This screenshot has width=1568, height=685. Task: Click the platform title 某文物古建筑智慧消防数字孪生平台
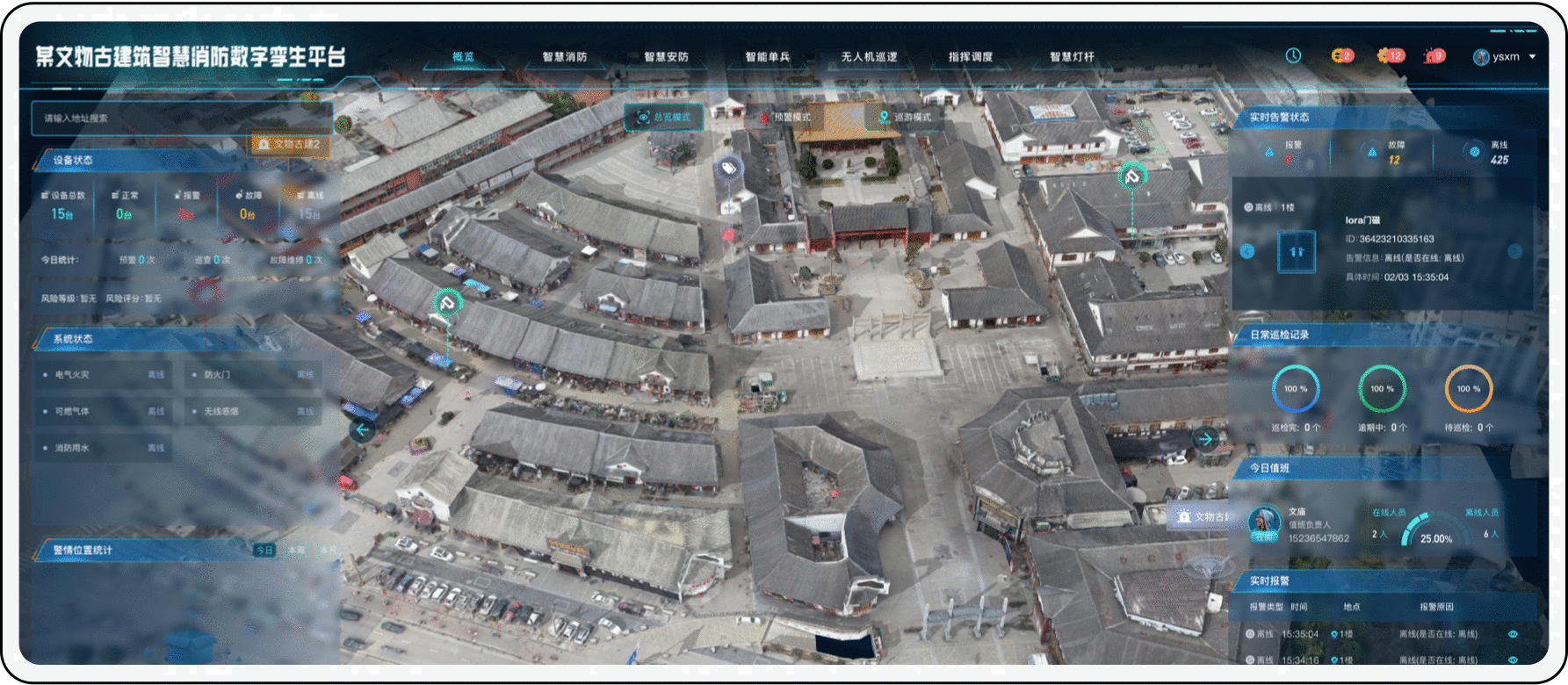coord(191,56)
